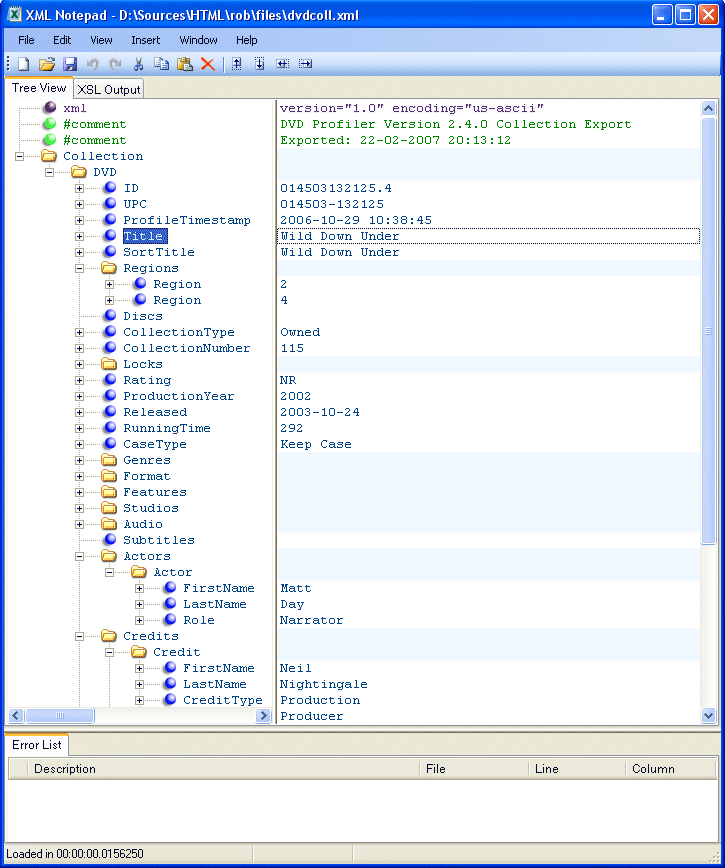Click the 'Keep Case' value
The image size is (725, 868).
click(315, 444)
